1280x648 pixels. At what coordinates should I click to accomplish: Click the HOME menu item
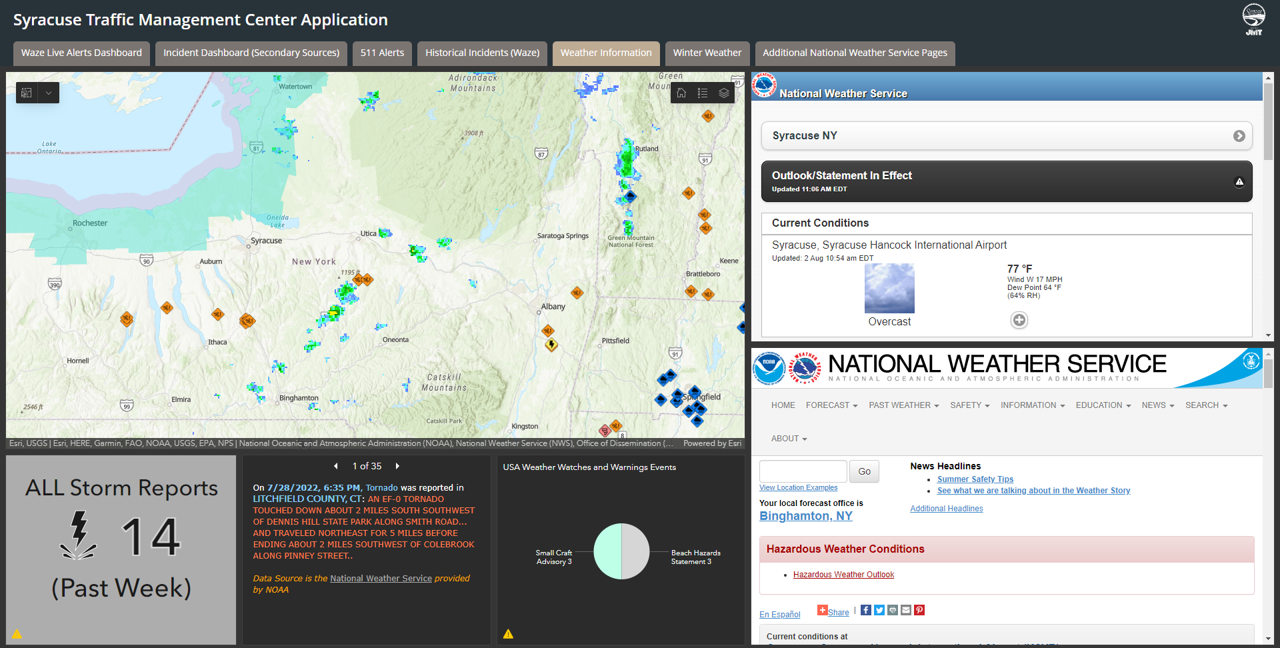[783, 405]
